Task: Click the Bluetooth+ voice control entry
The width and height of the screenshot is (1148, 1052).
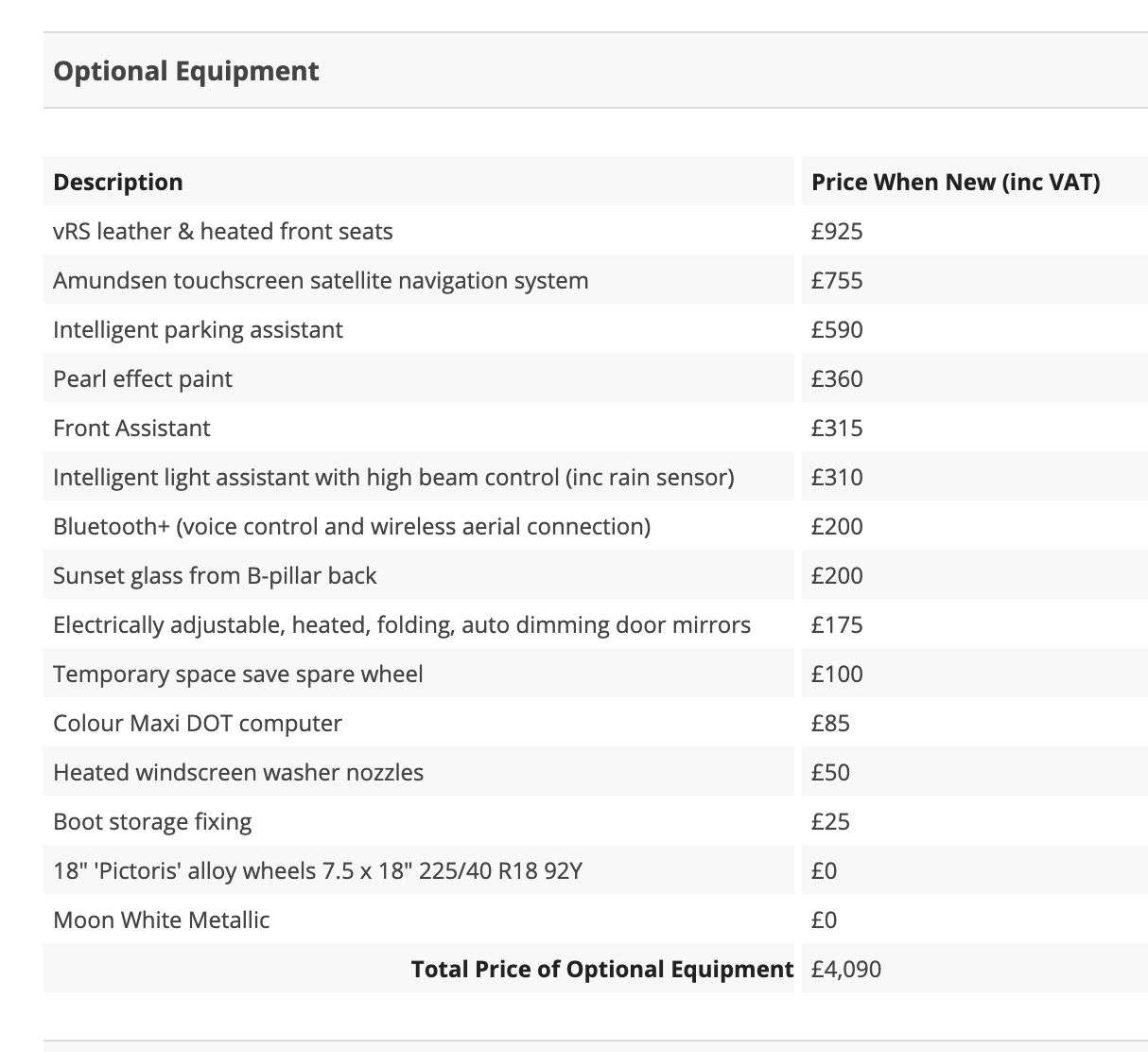Action: pos(352,527)
